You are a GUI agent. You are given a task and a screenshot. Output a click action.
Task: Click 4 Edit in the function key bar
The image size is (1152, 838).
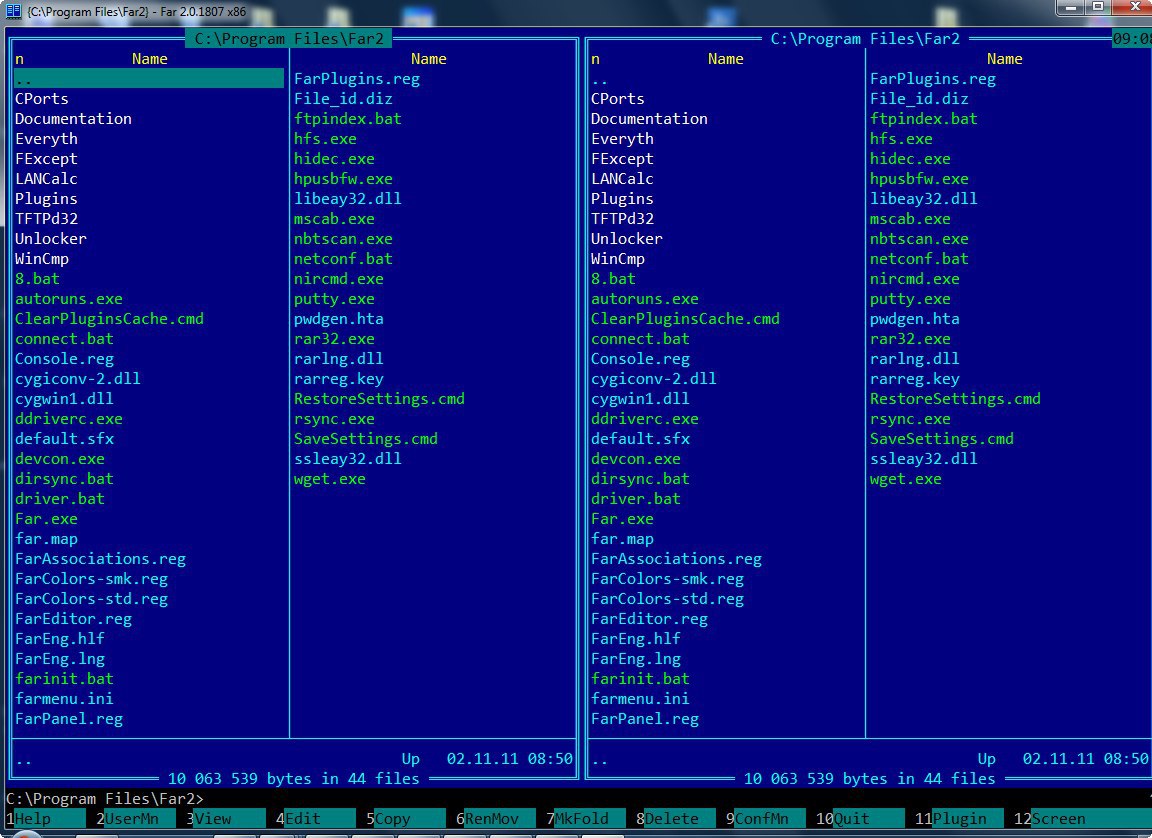[316, 818]
